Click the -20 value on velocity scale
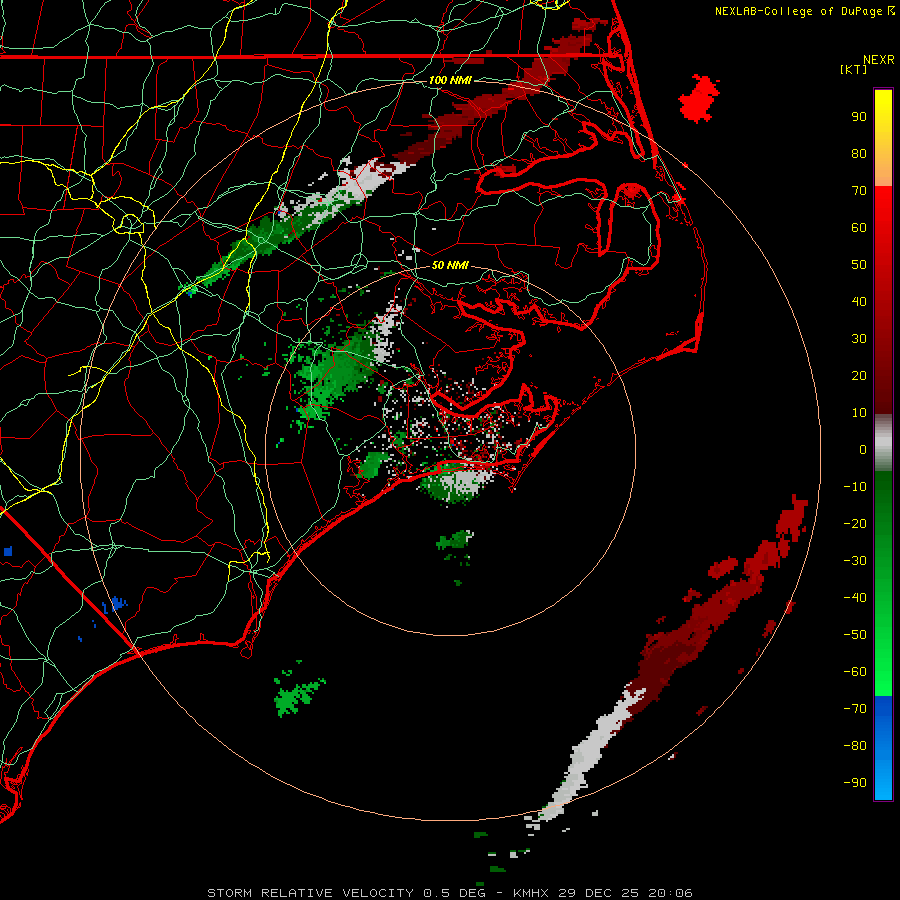 pos(855,523)
